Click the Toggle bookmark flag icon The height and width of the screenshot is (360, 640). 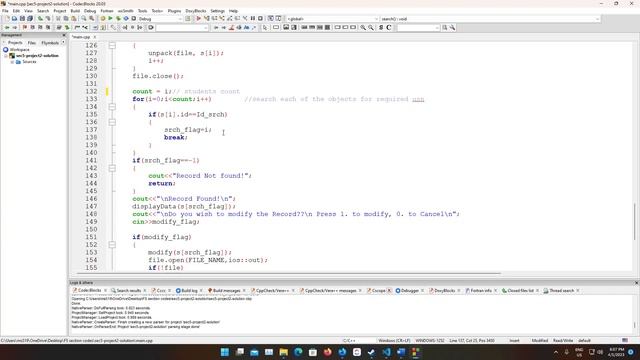click(25, 27)
